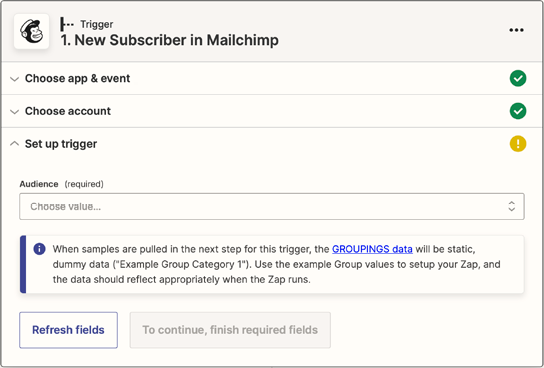The width and height of the screenshot is (544, 368).
Task: Open the three-dot more options menu
Action: [516, 30]
